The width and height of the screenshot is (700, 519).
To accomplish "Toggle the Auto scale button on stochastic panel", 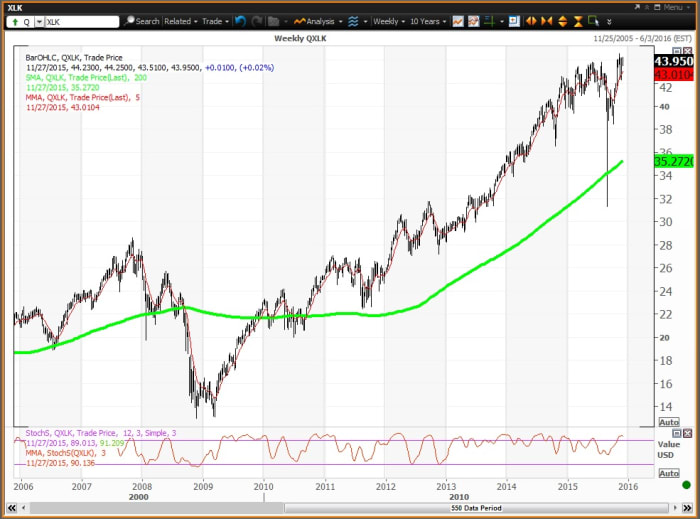I will coord(669,473).
